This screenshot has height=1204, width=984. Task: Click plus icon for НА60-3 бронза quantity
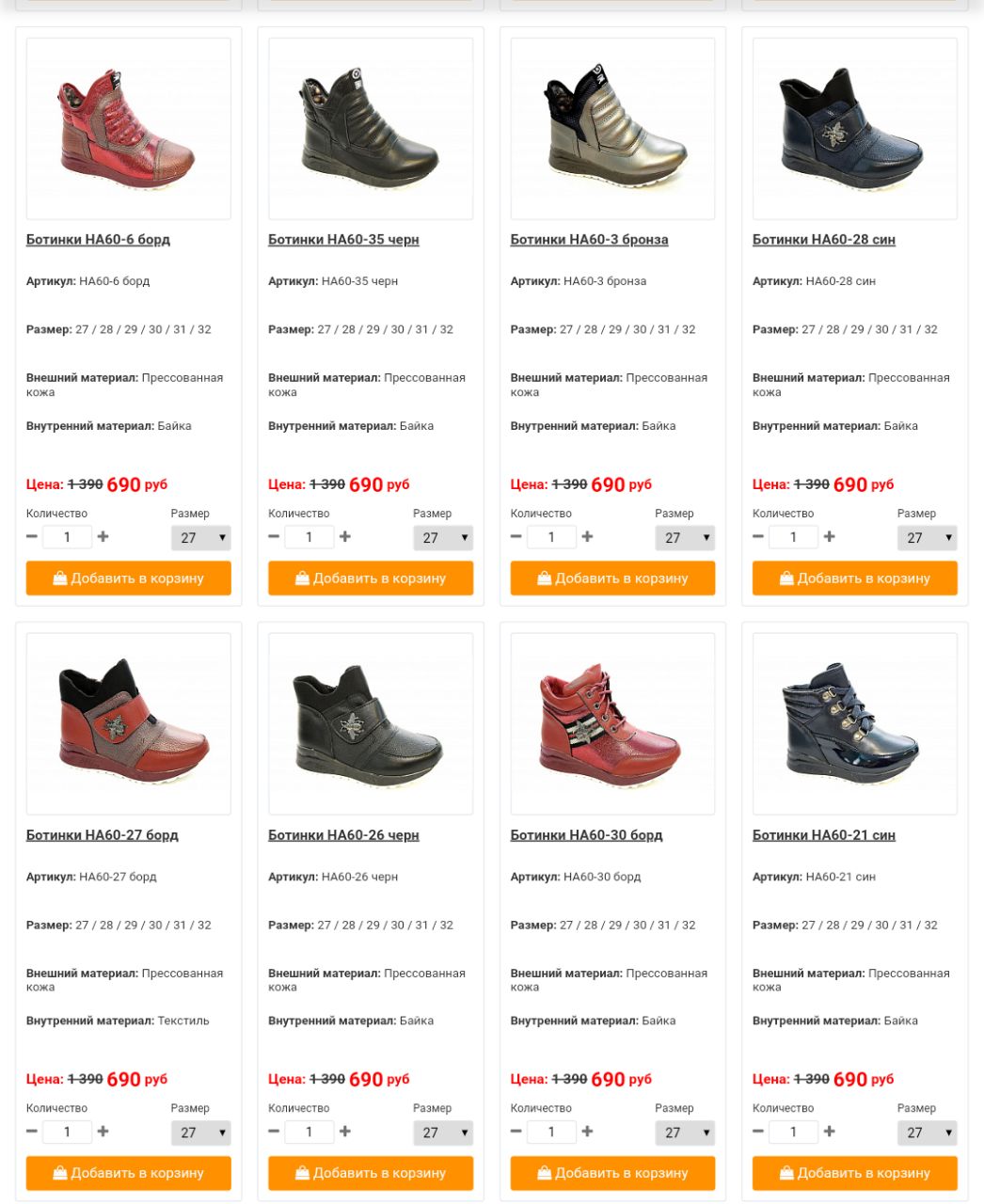587,536
